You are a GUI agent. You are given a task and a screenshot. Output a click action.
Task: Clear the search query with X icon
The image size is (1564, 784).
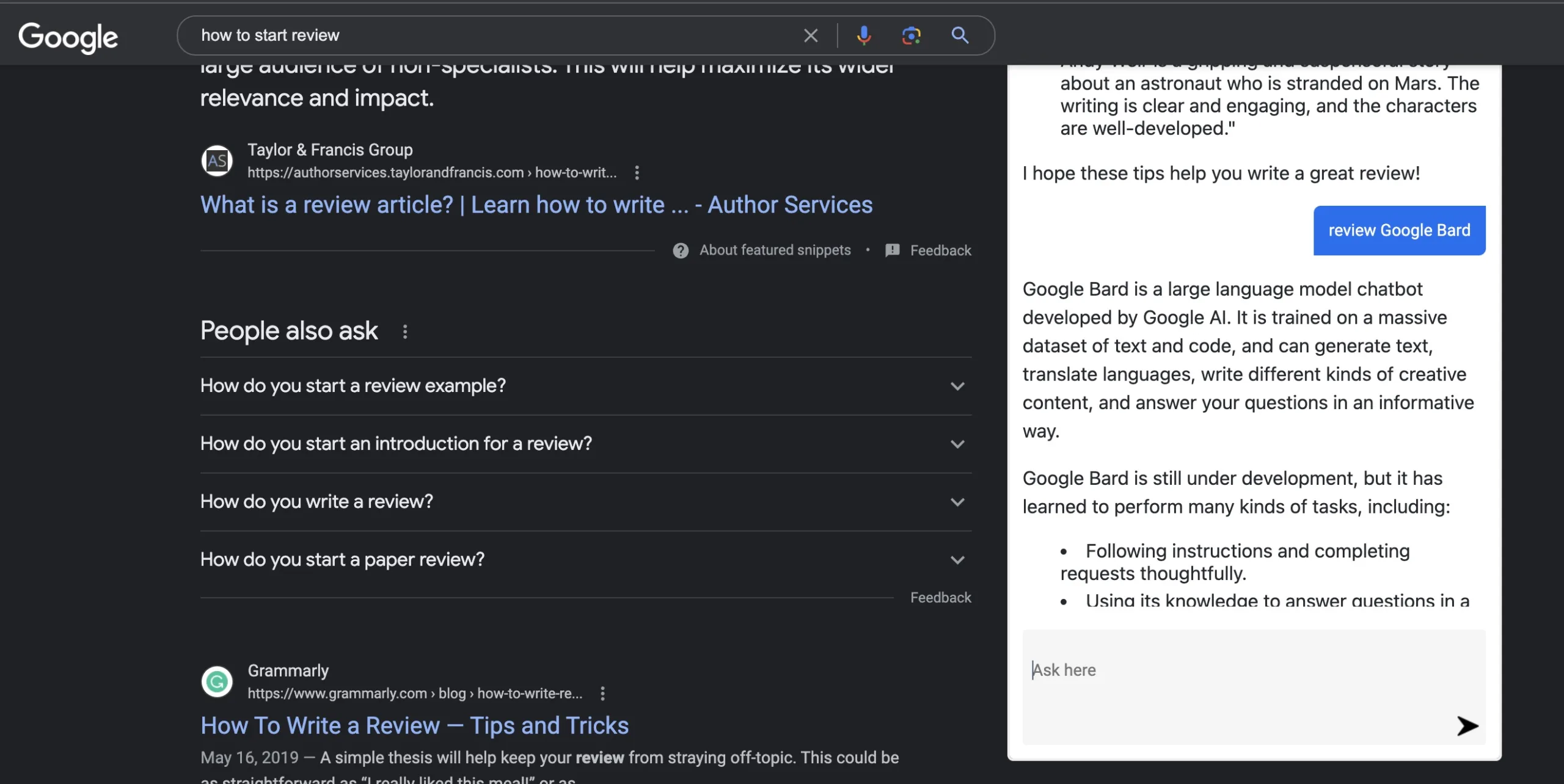(x=811, y=35)
